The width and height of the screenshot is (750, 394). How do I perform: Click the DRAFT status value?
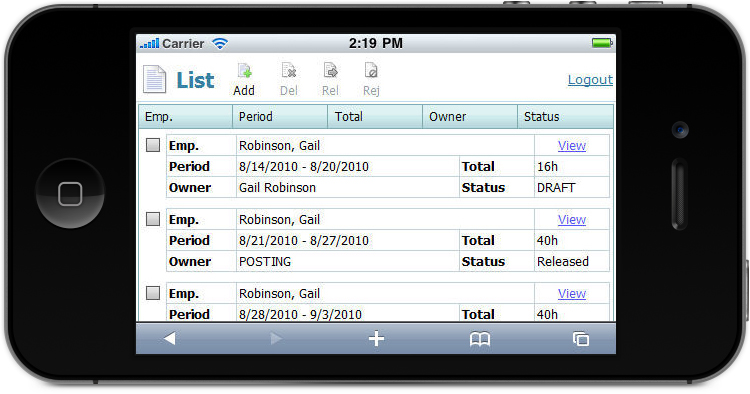(x=556, y=187)
